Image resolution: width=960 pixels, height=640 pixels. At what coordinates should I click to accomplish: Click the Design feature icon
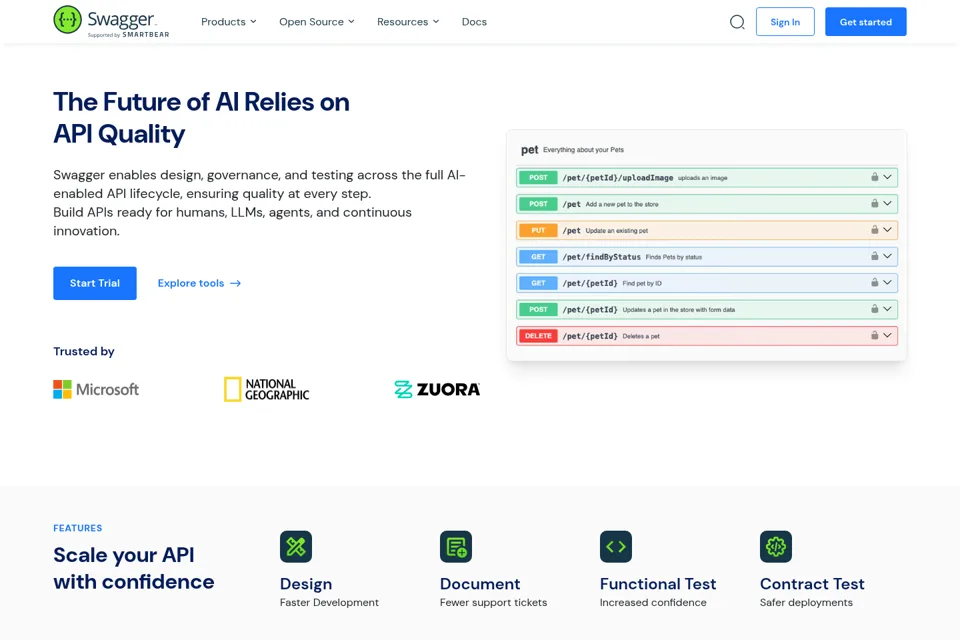(x=296, y=546)
